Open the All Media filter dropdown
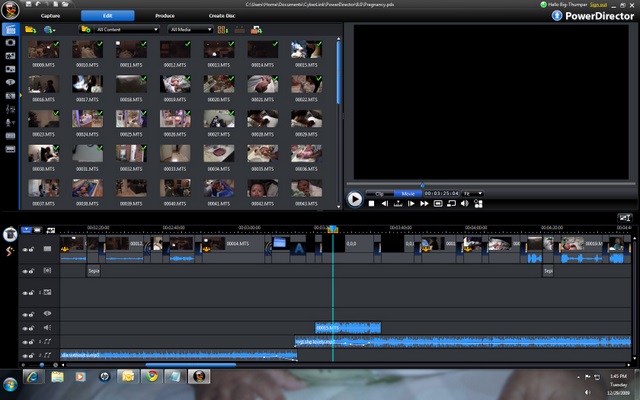This screenshot has width=640, height=400. pos(190,29)
